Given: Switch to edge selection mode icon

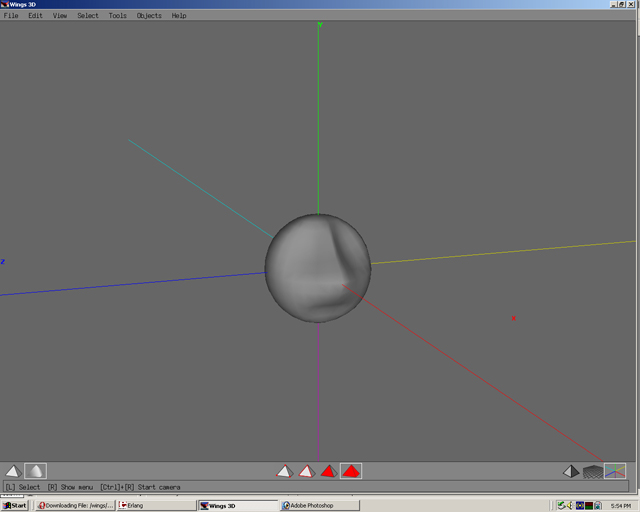Looking at the screenshot, I should click(306, 471).
